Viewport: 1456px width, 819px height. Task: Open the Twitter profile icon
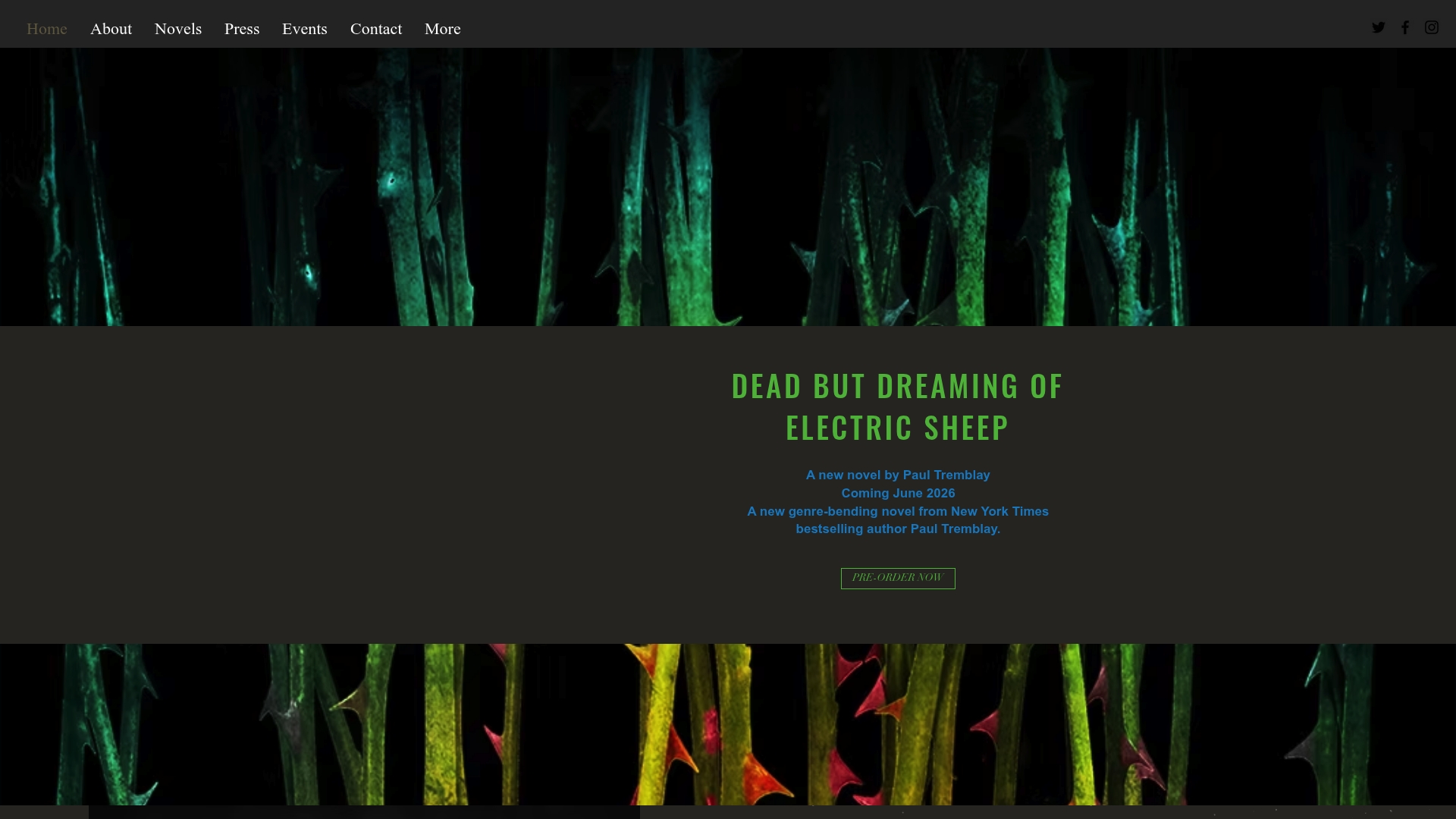pyautogui.click(x=1378, y=27)
